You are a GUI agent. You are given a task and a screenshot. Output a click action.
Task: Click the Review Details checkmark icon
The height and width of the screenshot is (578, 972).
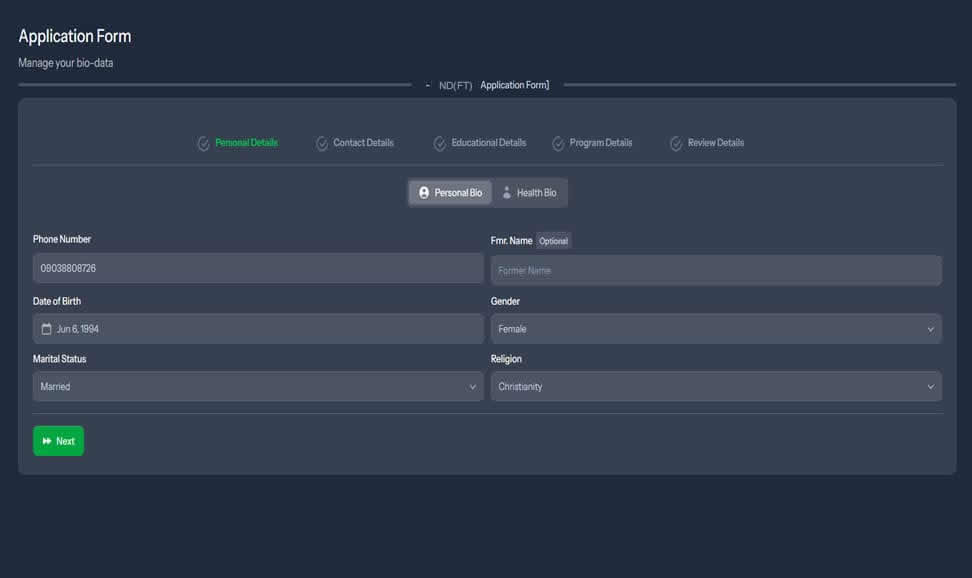676,143
